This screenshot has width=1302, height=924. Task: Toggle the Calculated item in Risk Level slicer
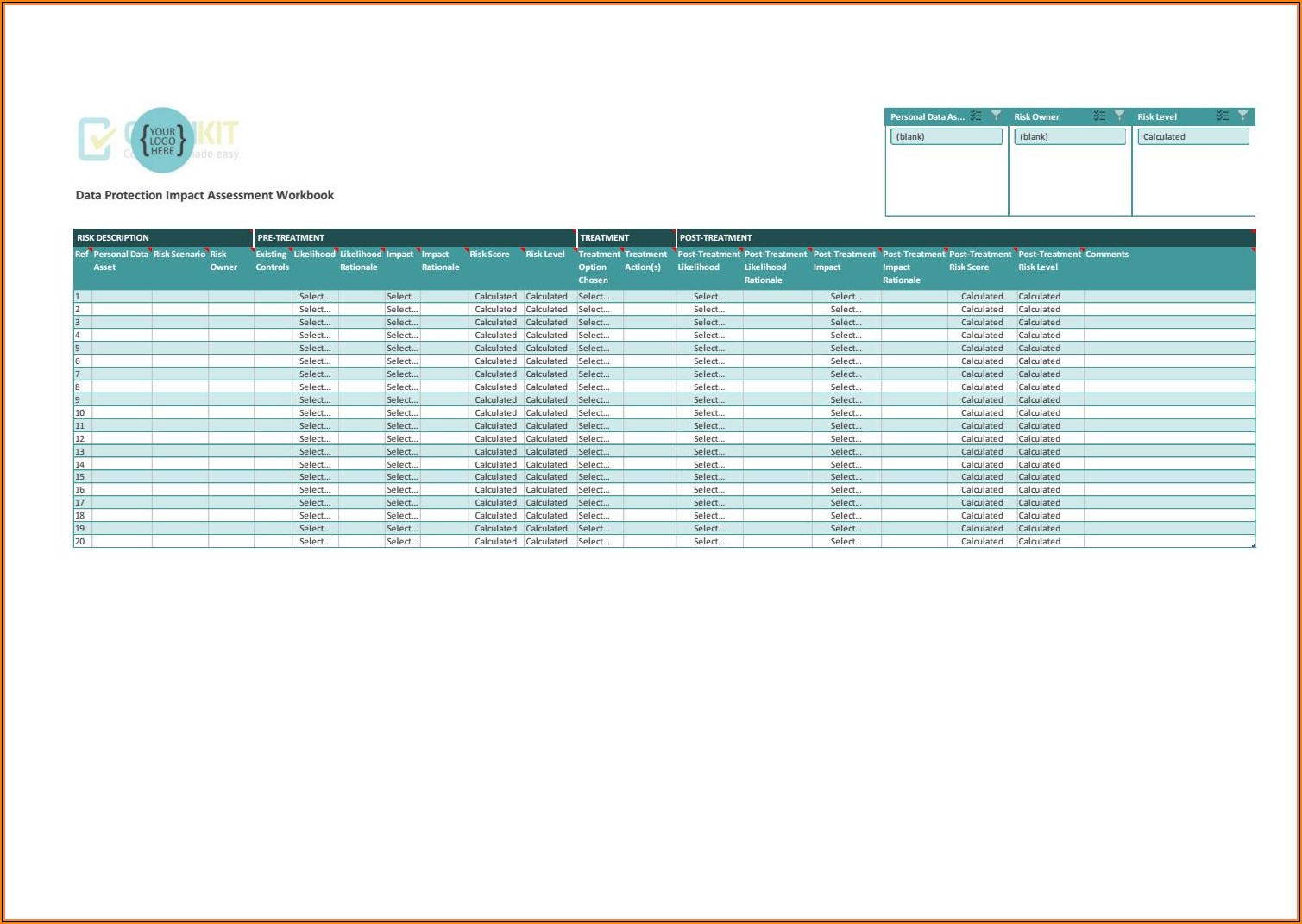[1192, 137]
